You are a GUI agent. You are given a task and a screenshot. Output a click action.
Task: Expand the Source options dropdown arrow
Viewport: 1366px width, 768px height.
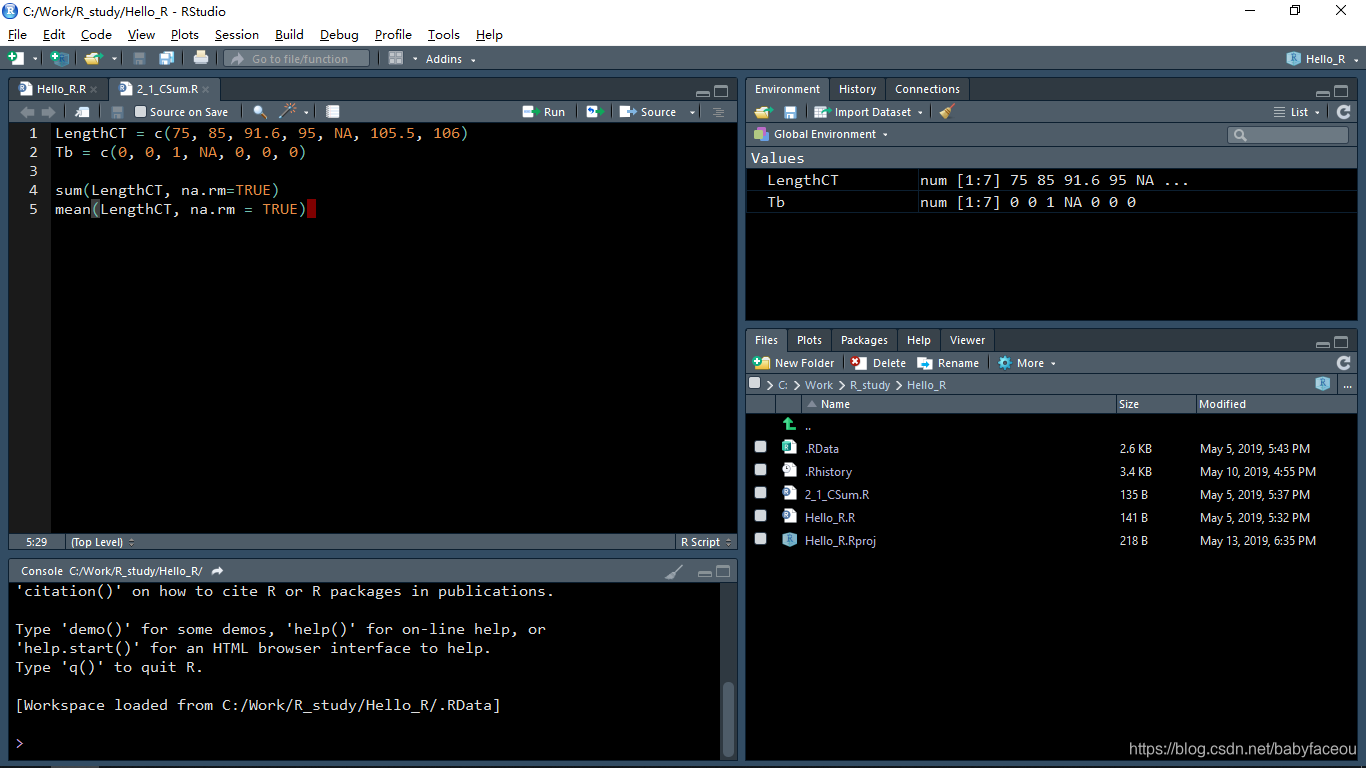pyautogui.click(x=692, y=112)
